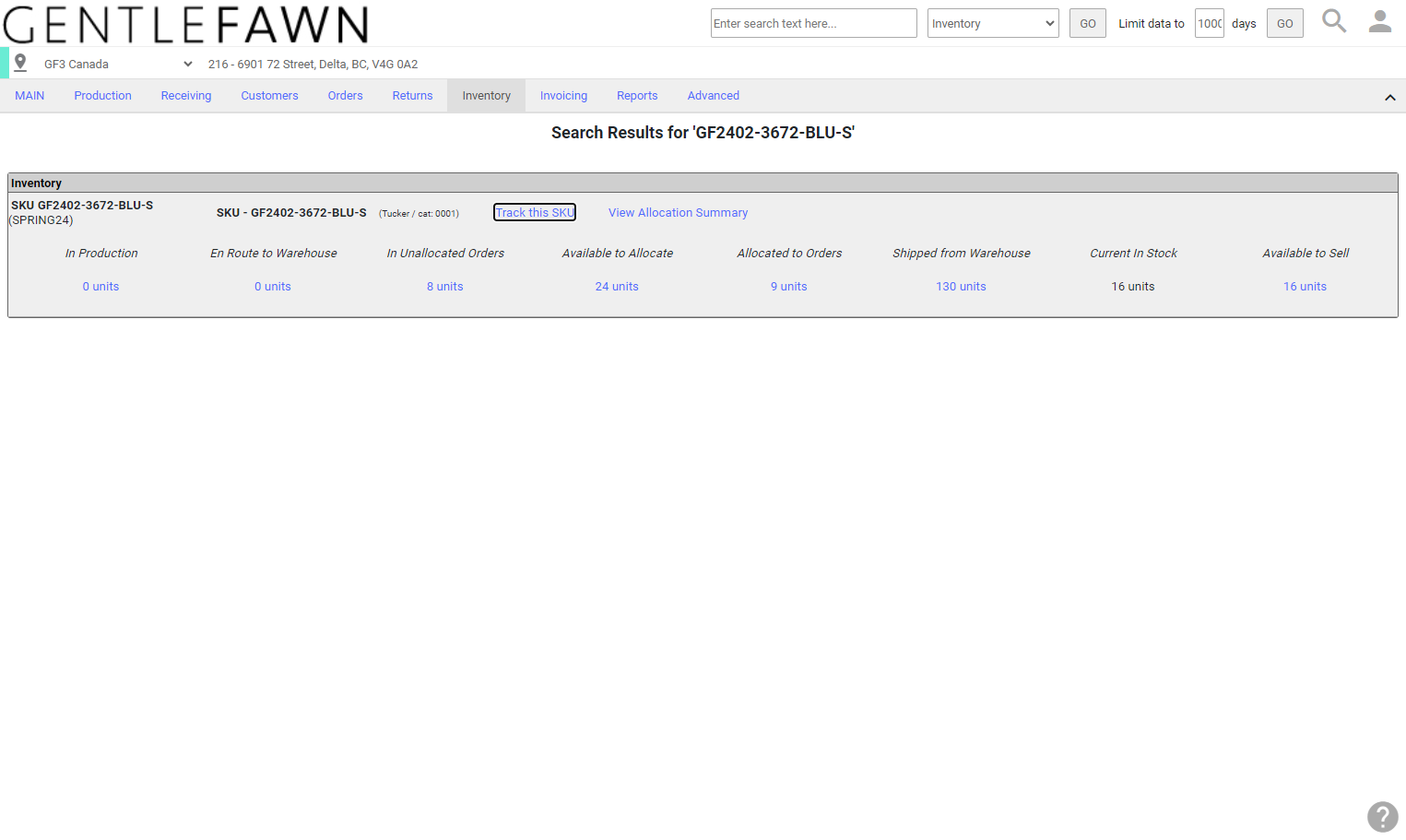Open the Returns tab
The height and width of the screenshot is (840, 1406).
(412, 96)
